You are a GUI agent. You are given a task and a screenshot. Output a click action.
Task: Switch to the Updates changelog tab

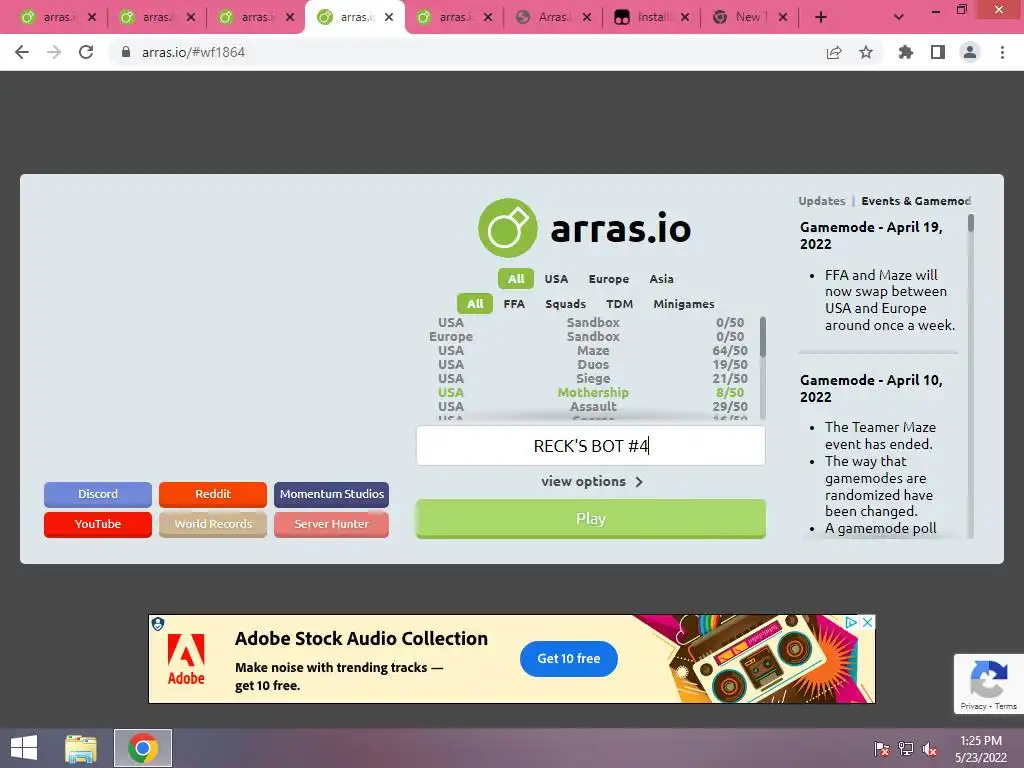[822, 201]
